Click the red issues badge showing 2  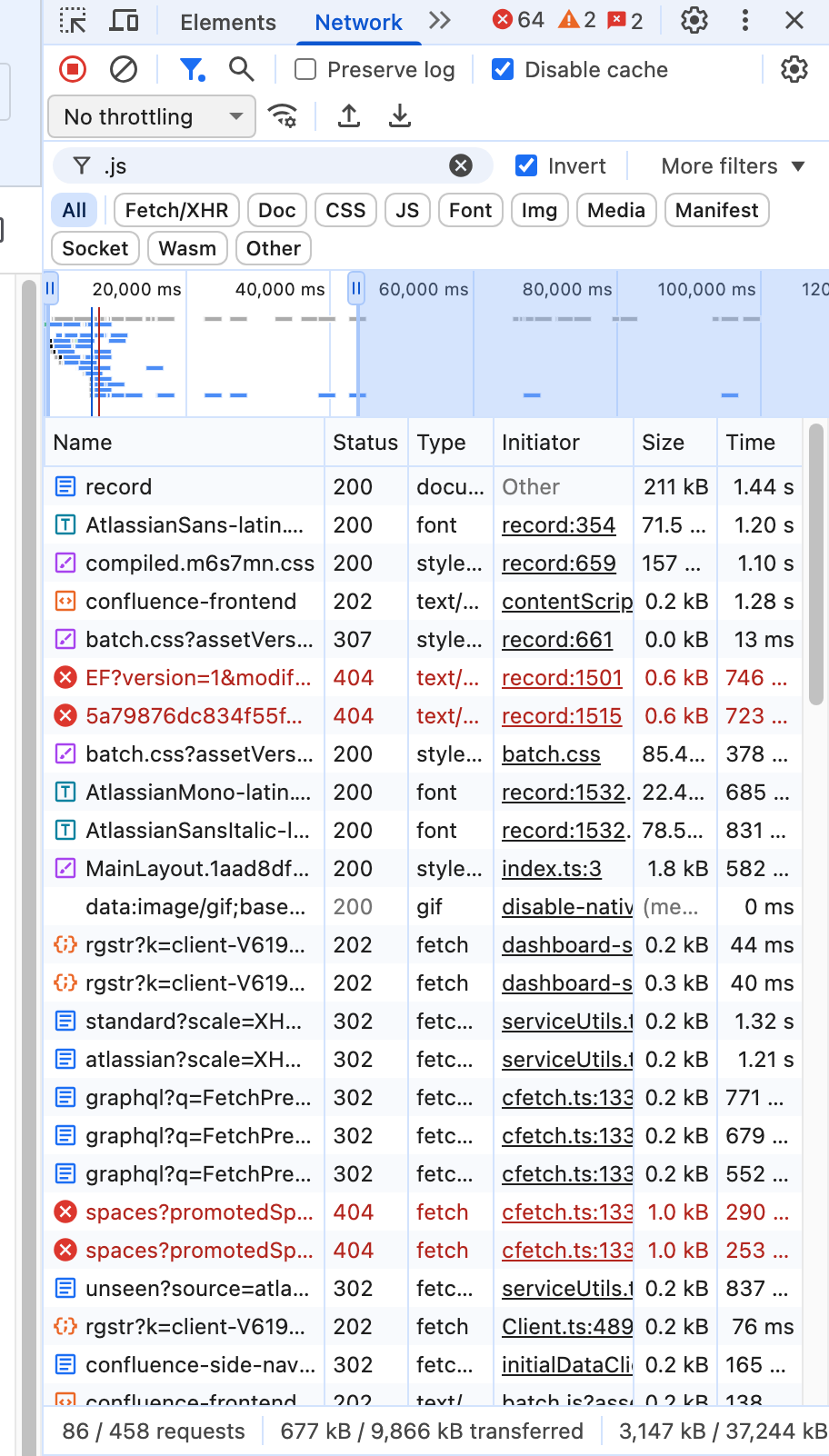coord(625,20)
